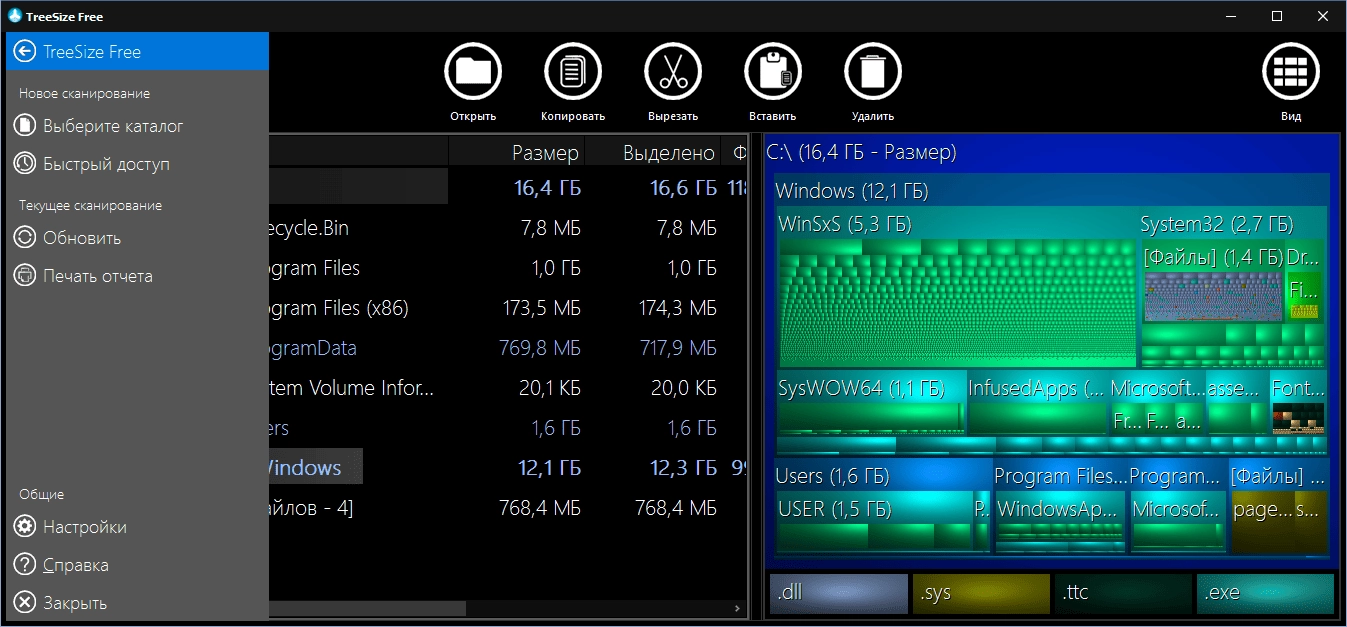The height and width of the screenshot is (627, 1347).
Task: Click the gear icon beside 'Настройки'
Action: (x=25, y=527)
